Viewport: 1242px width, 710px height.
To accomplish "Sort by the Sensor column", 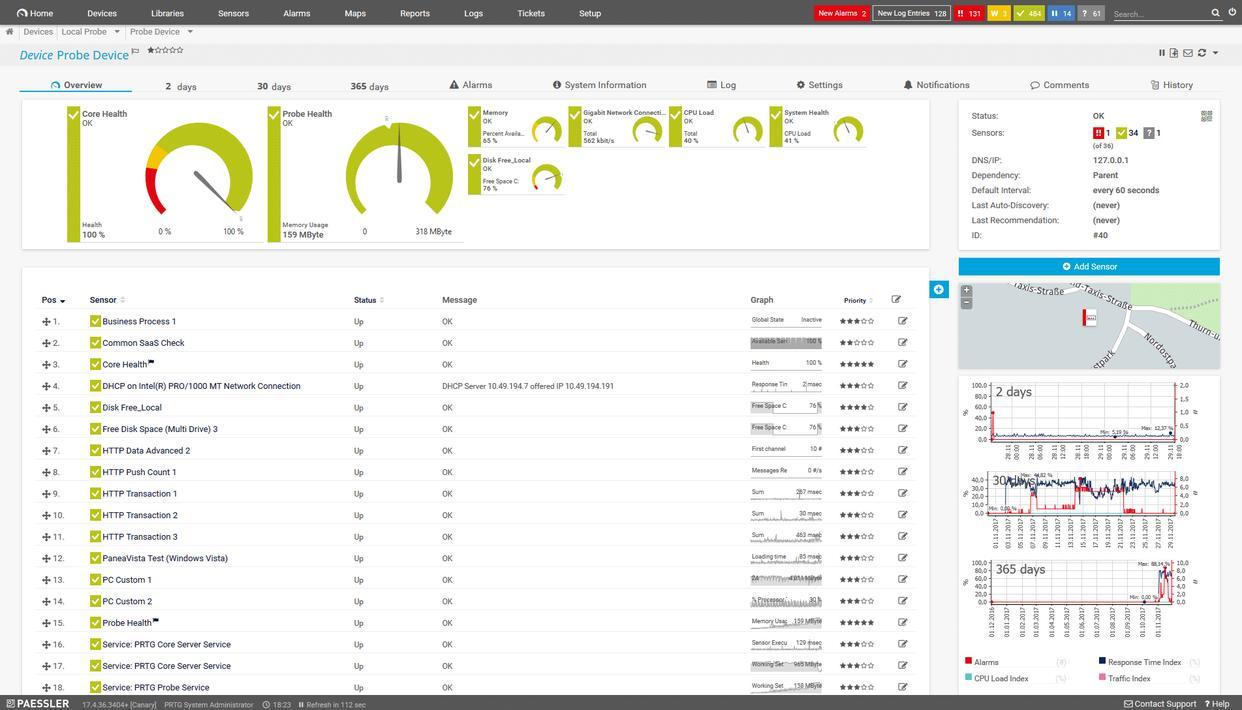I will click(107, 300).
